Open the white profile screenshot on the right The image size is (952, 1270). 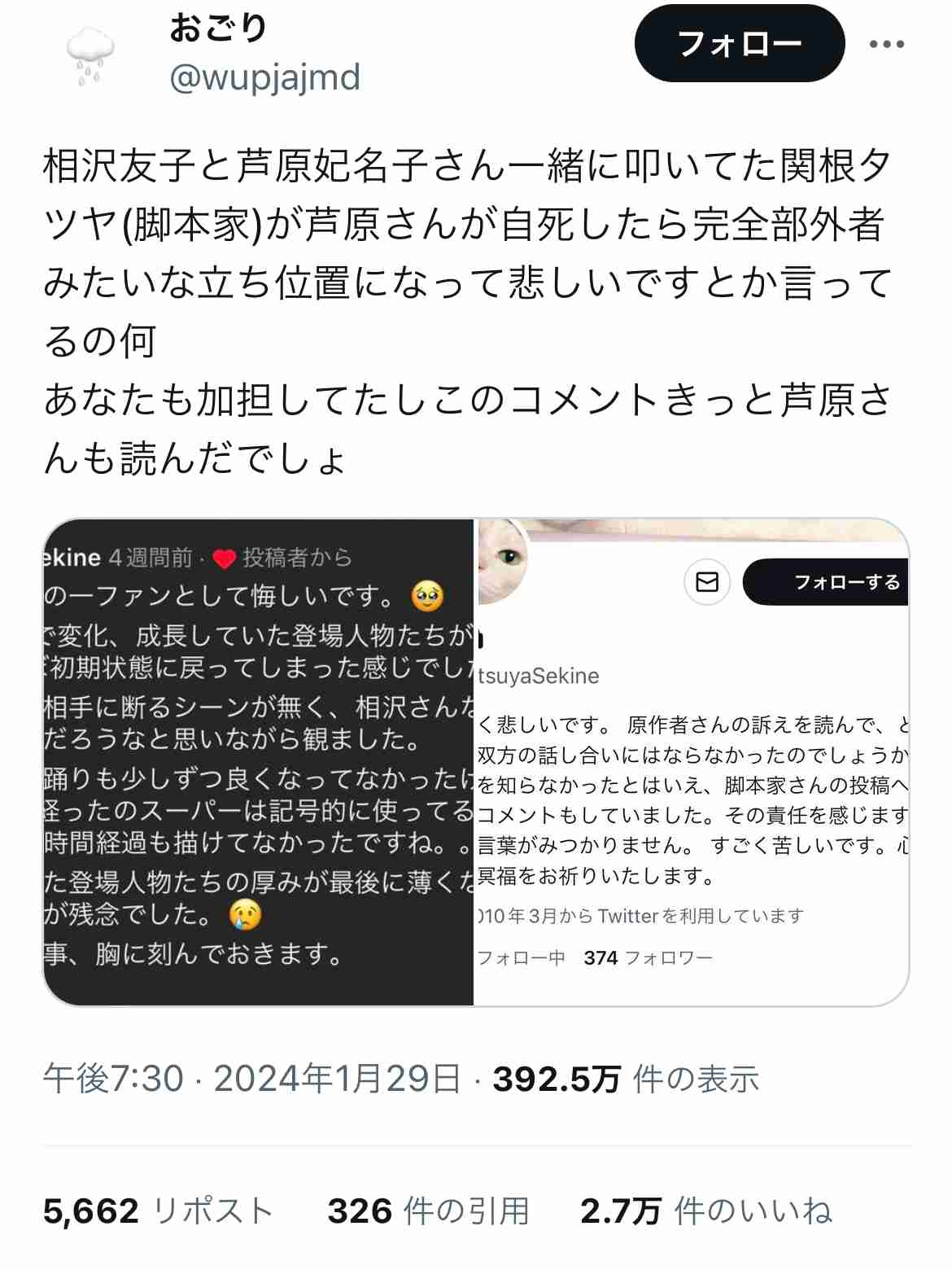692,763
